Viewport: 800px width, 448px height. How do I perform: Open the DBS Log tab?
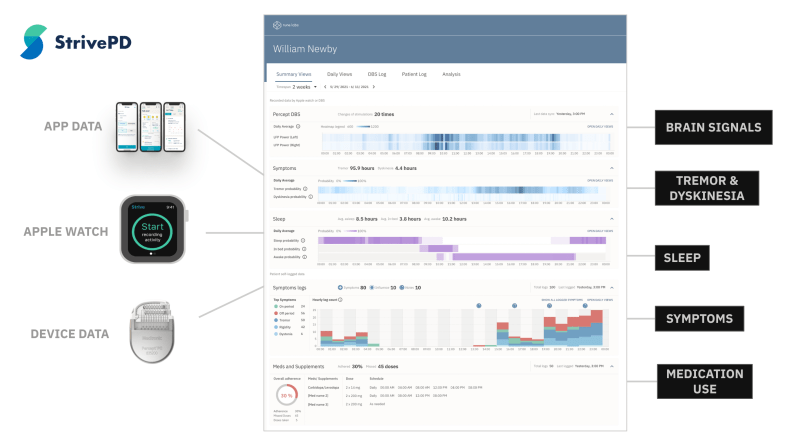click(377, 74)
